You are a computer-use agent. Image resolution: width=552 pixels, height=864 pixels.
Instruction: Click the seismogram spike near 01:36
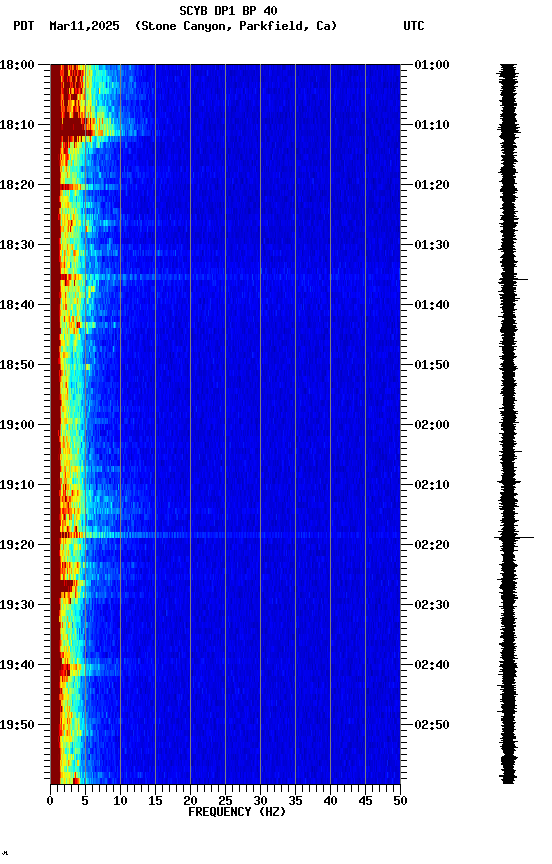coord(514,279)
